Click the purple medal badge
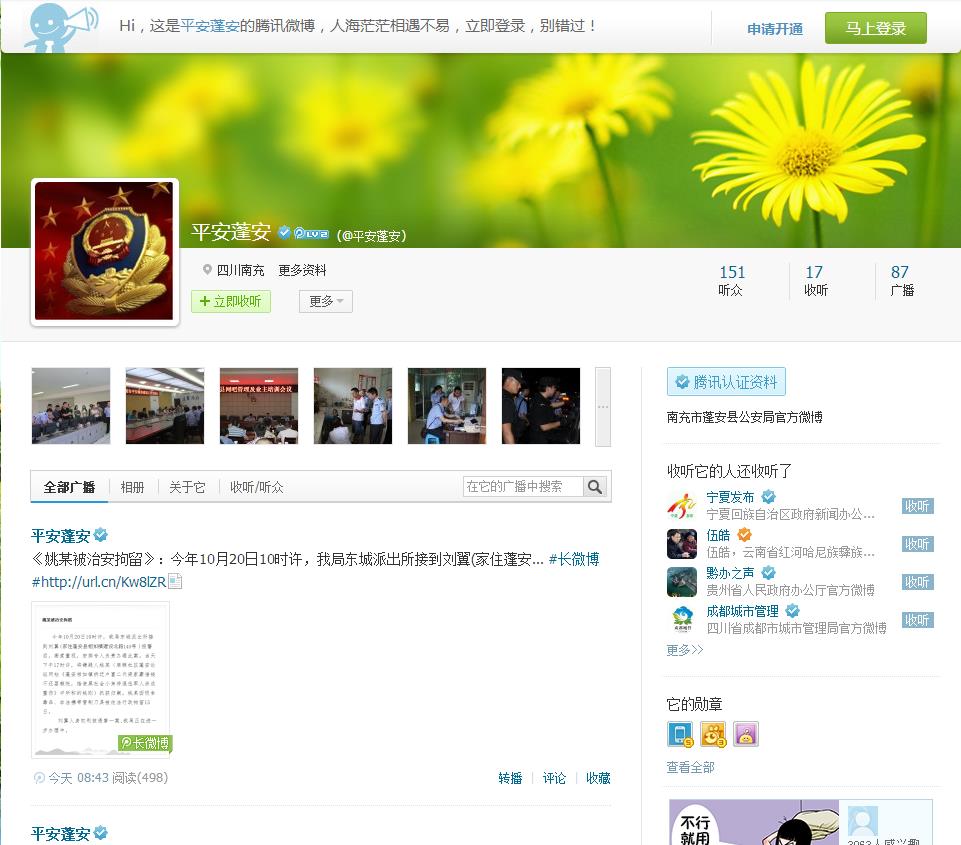This screenshot has height=845, width=961. (x=746, y=734)
